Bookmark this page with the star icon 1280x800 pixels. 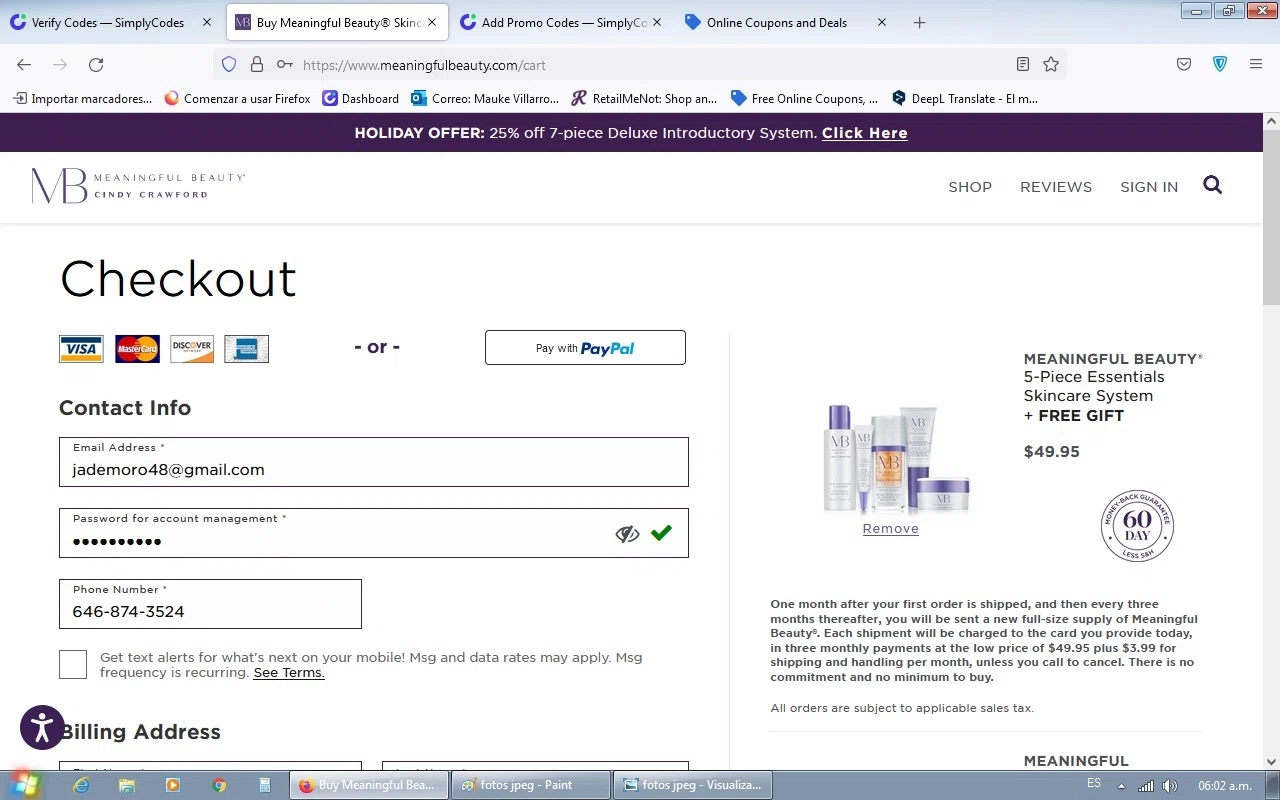tap(1051, 64)
